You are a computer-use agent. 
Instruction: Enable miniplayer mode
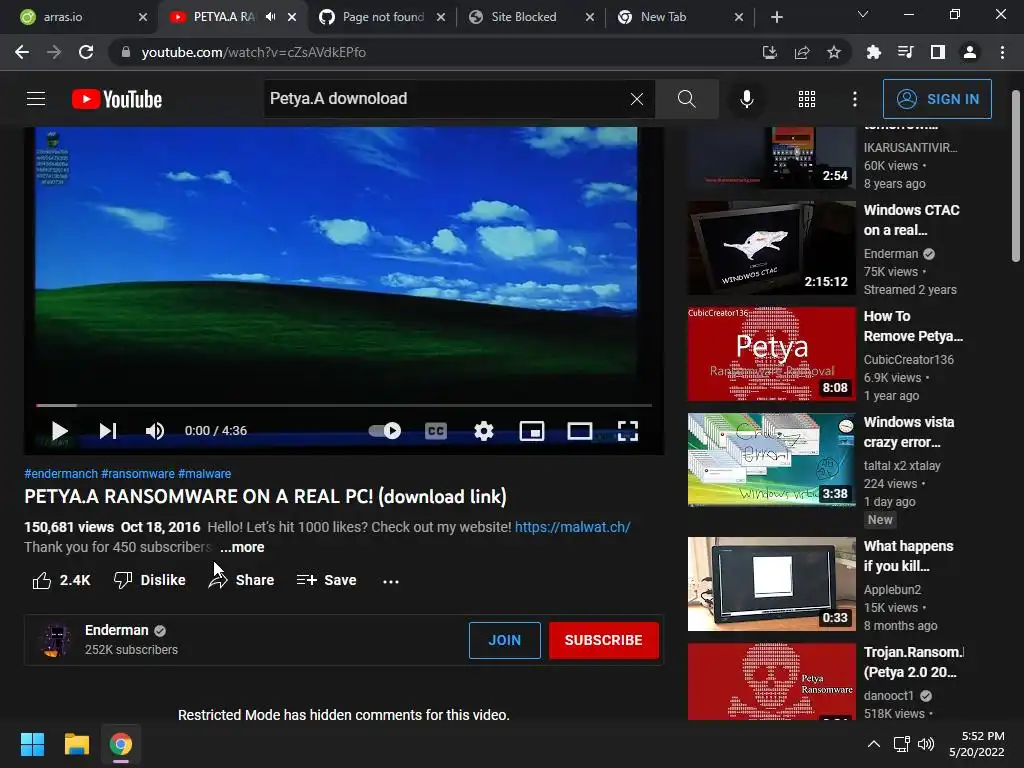point(532,431)
